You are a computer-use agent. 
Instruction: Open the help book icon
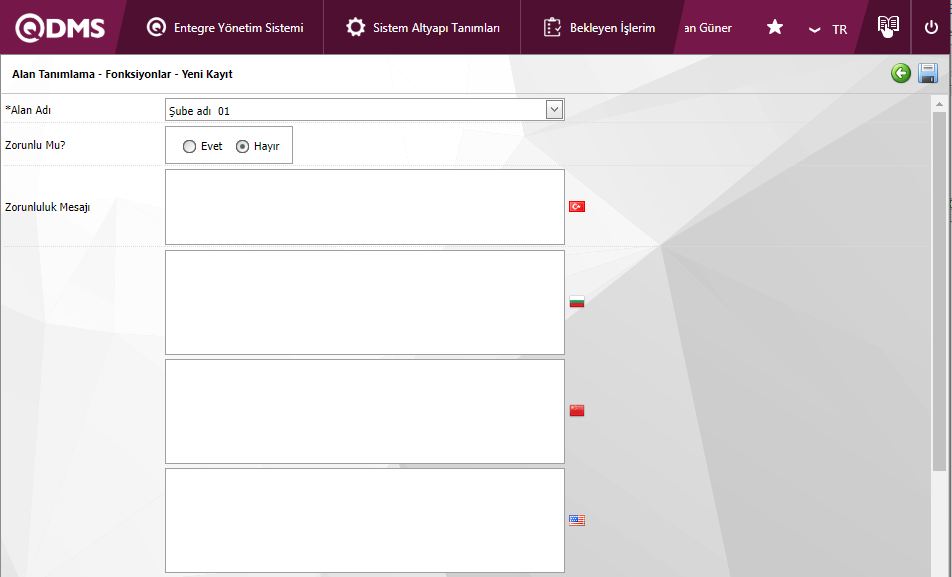point(888,27)
